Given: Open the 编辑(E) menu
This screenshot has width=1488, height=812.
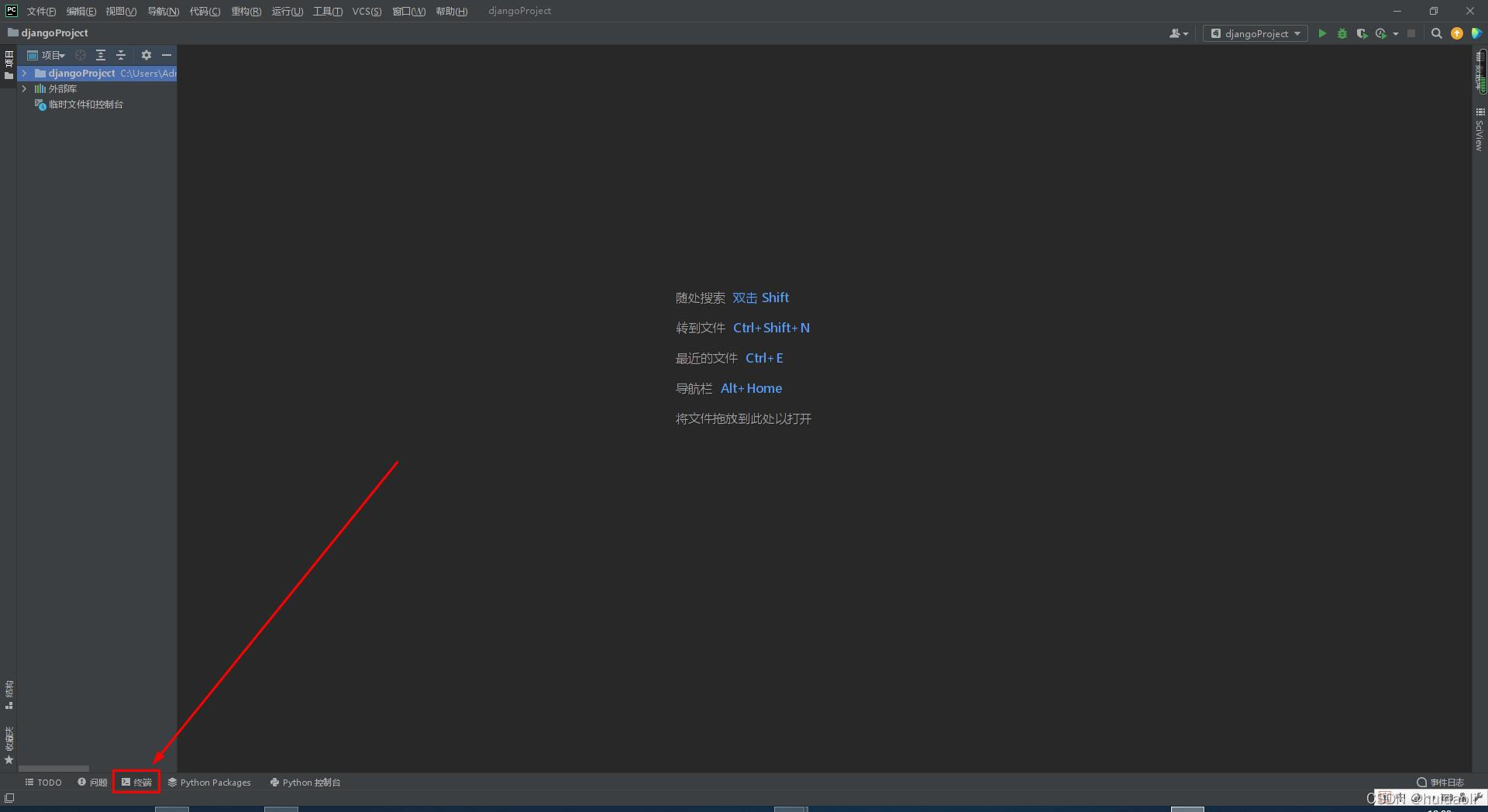Looking at the screenshot, I should (x=81, y=11).
